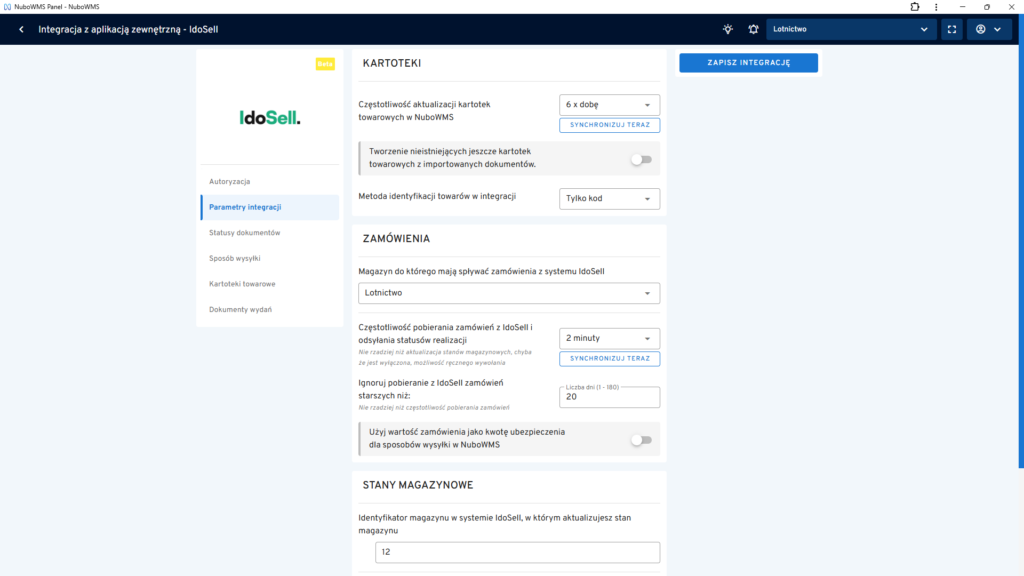
Task: Go to Kartoteki towarowe section
Action: (x=242, y=284)
